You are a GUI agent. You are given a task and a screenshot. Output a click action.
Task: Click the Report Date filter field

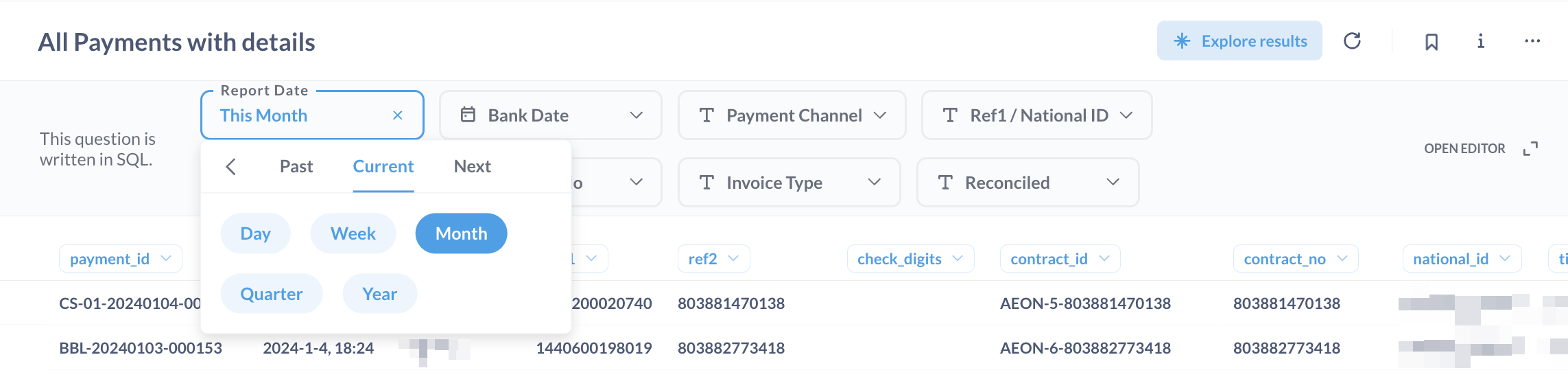tap(302, 115)
